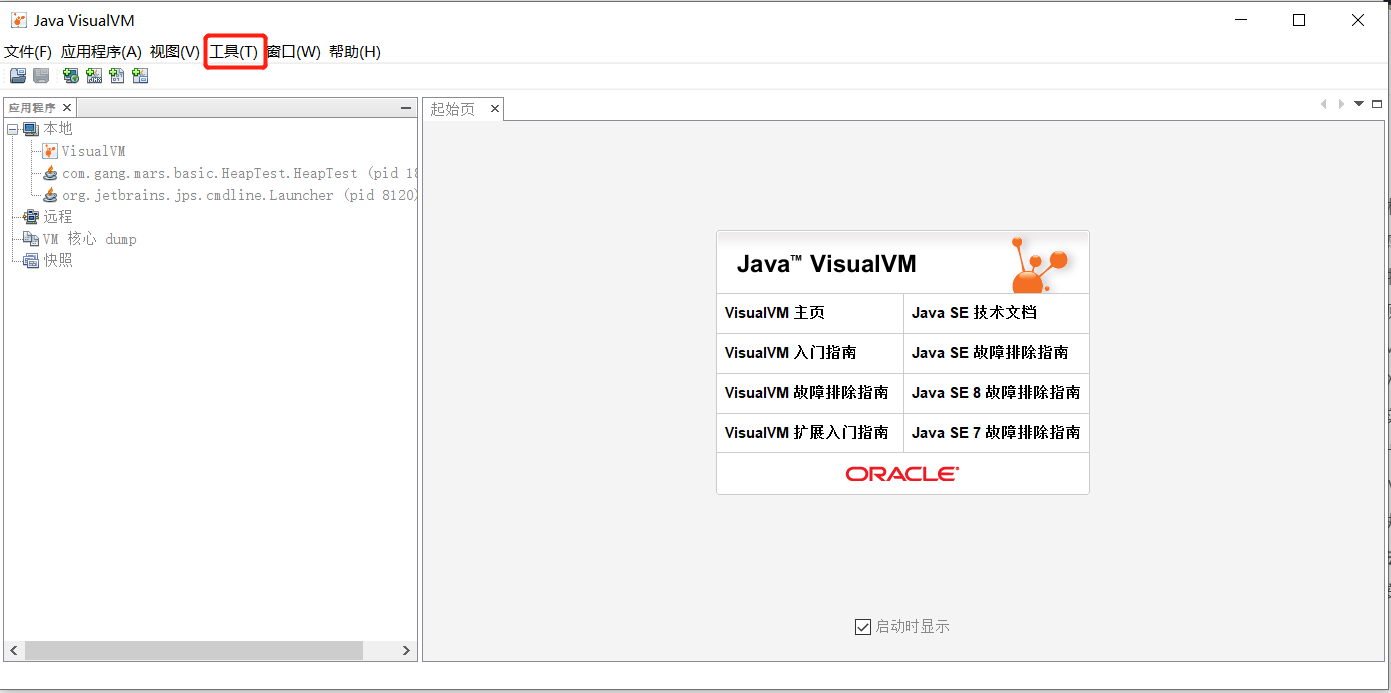Open the 帮助(H) menu

(x=355, y=52)
